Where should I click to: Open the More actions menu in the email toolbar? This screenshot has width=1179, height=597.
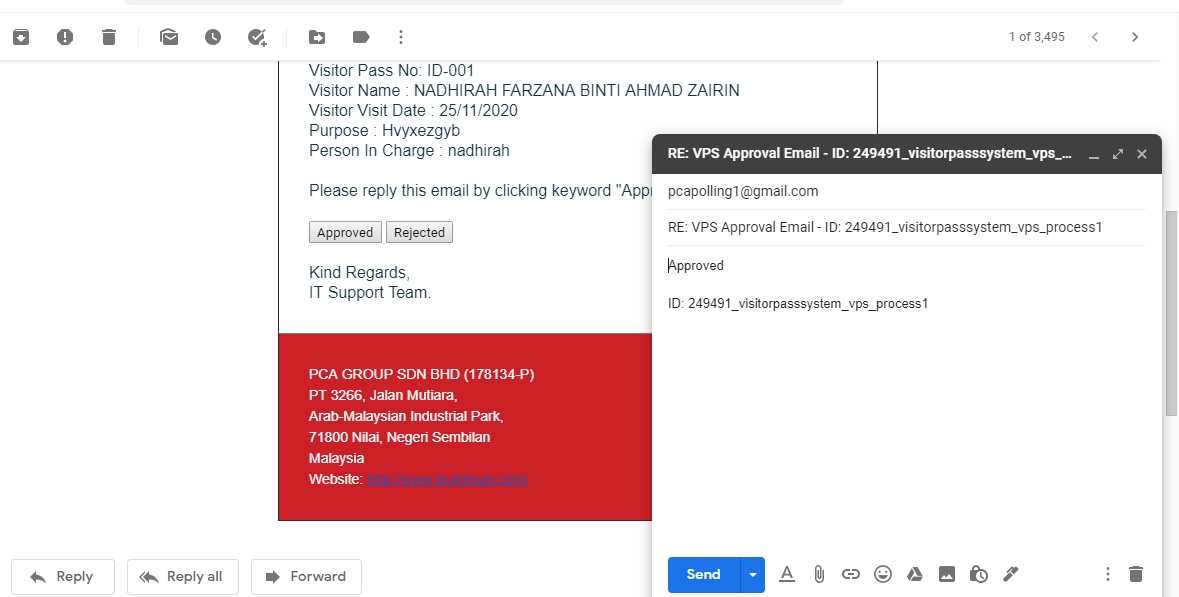coord(401,37)
